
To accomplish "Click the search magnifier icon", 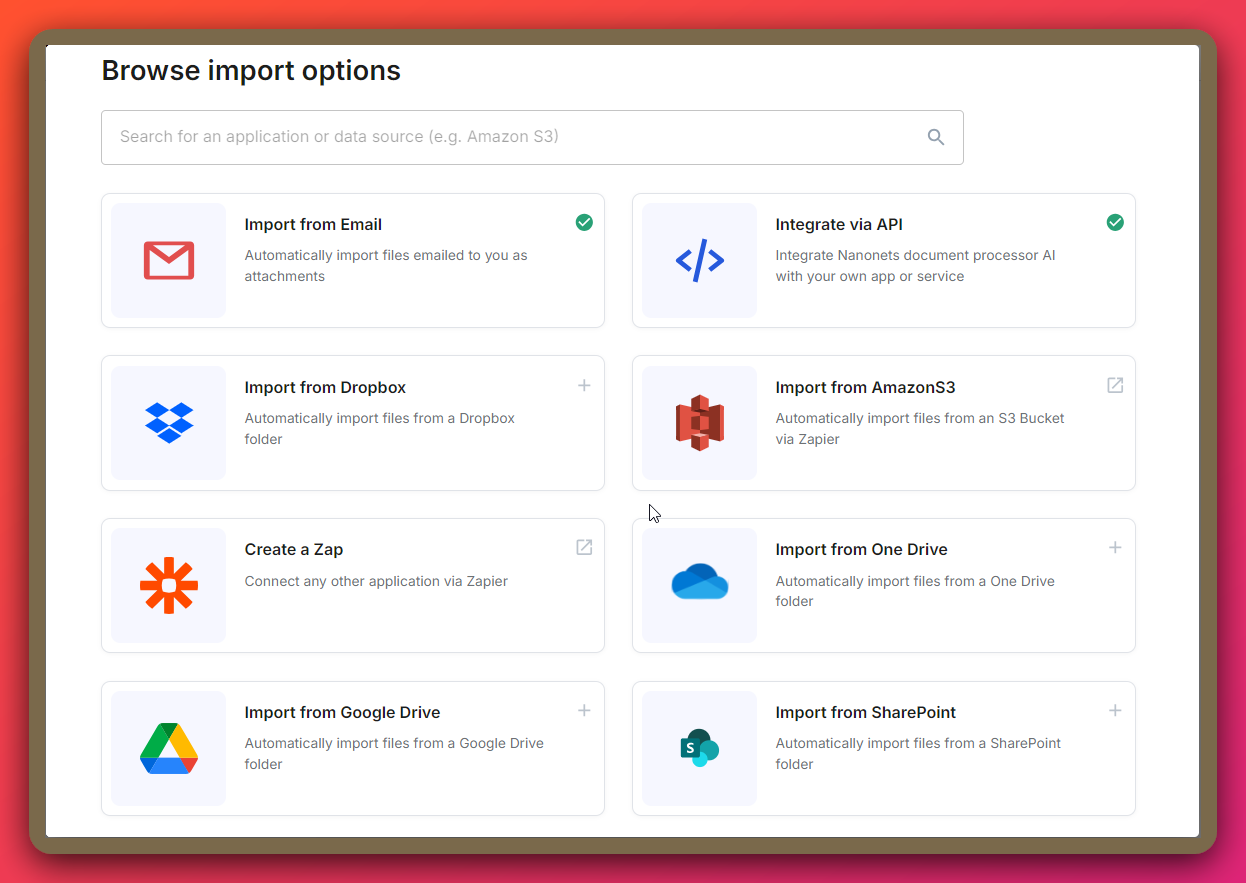I will tap(935, 137).
